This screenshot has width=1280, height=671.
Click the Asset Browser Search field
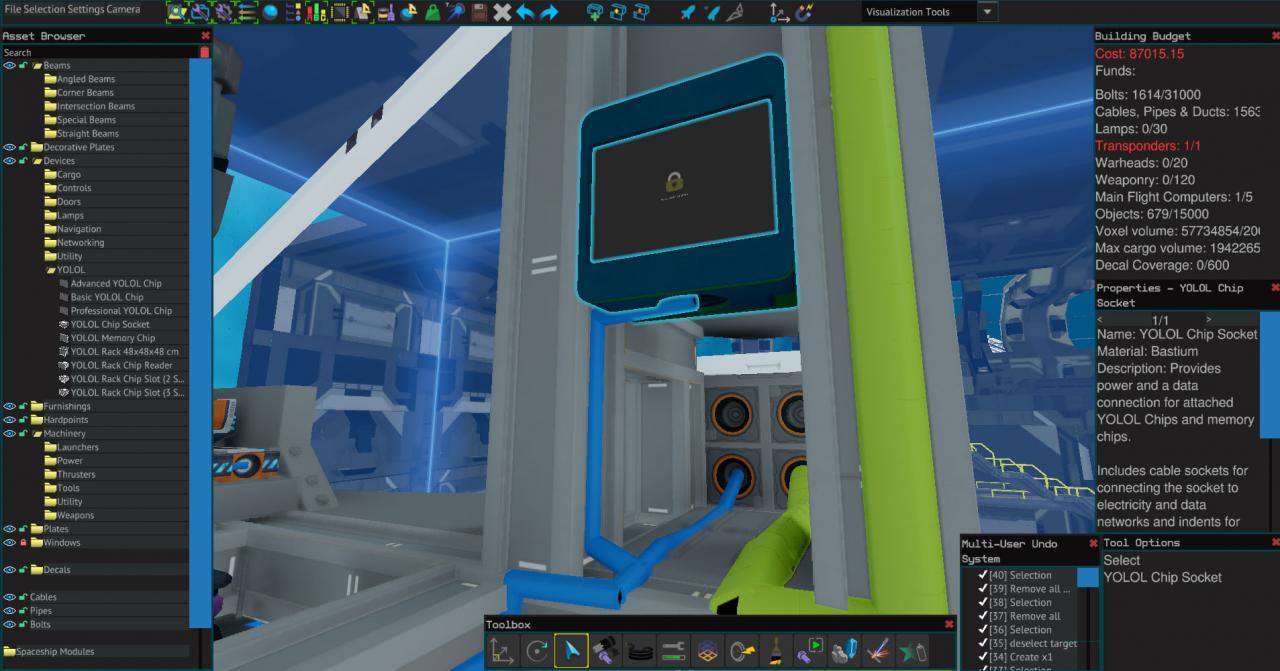click(x=100, y=52)
